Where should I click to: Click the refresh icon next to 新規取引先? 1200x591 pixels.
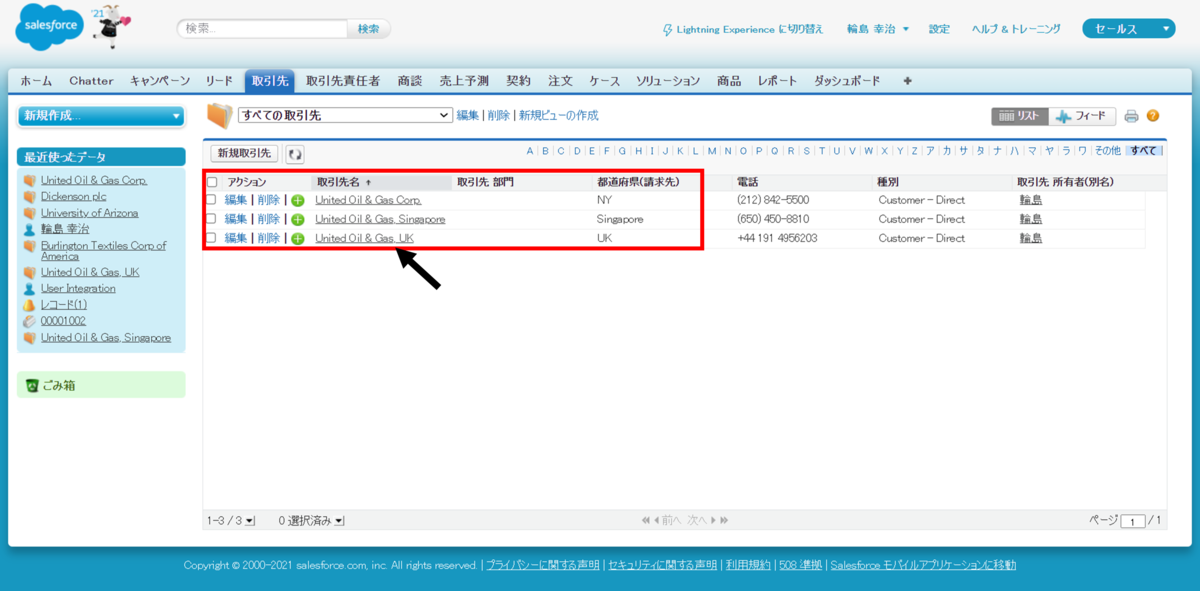(295, 154)
